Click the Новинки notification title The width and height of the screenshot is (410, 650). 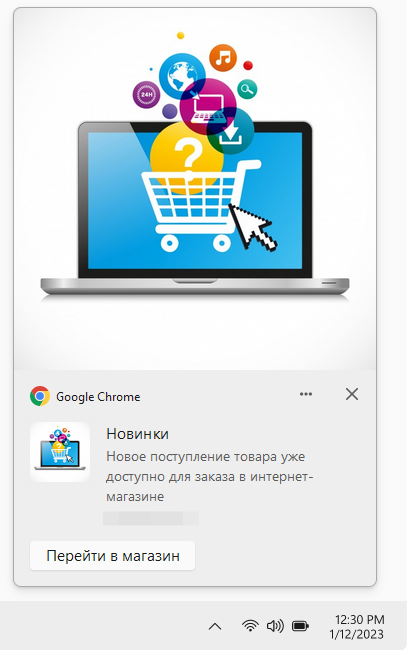(138, 434)
